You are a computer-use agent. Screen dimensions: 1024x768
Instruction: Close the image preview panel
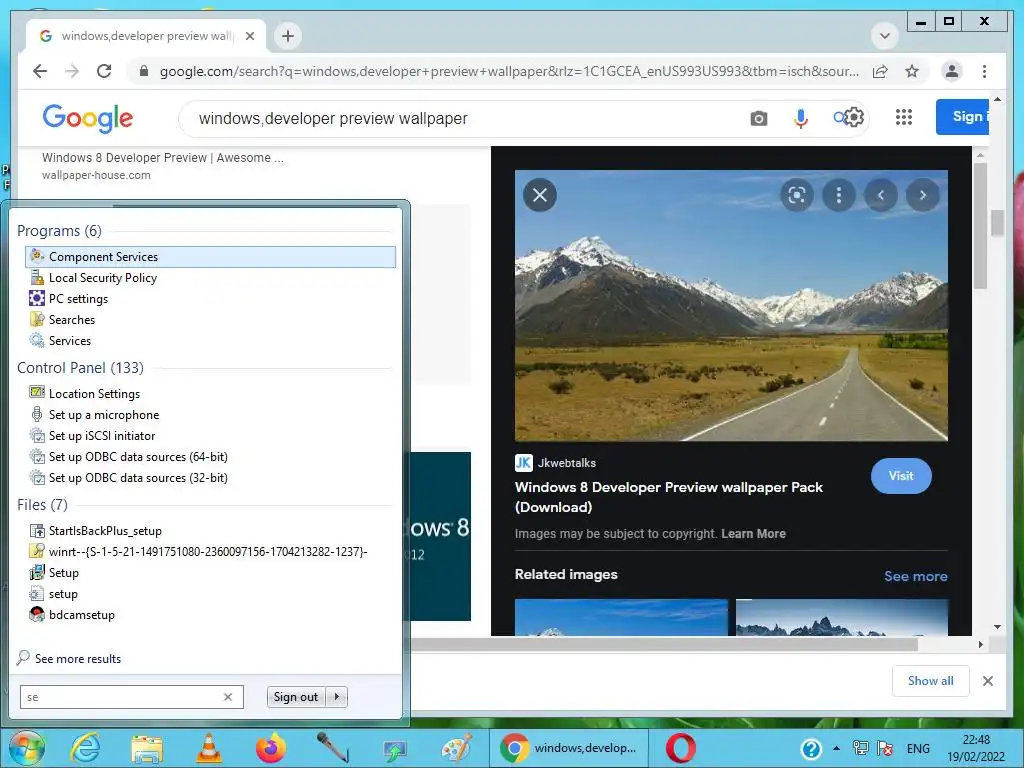540,195
